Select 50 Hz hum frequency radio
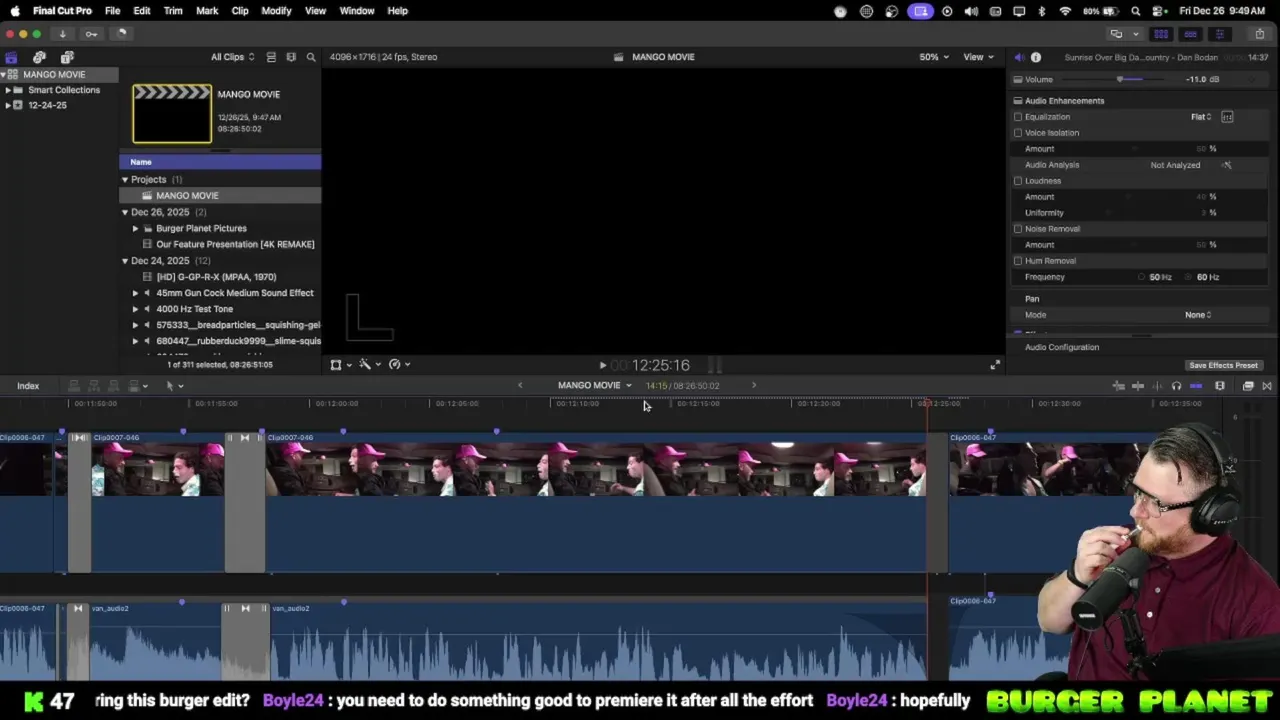Viewport: 1280px width, 720px height. click(x=1142, y=277)
